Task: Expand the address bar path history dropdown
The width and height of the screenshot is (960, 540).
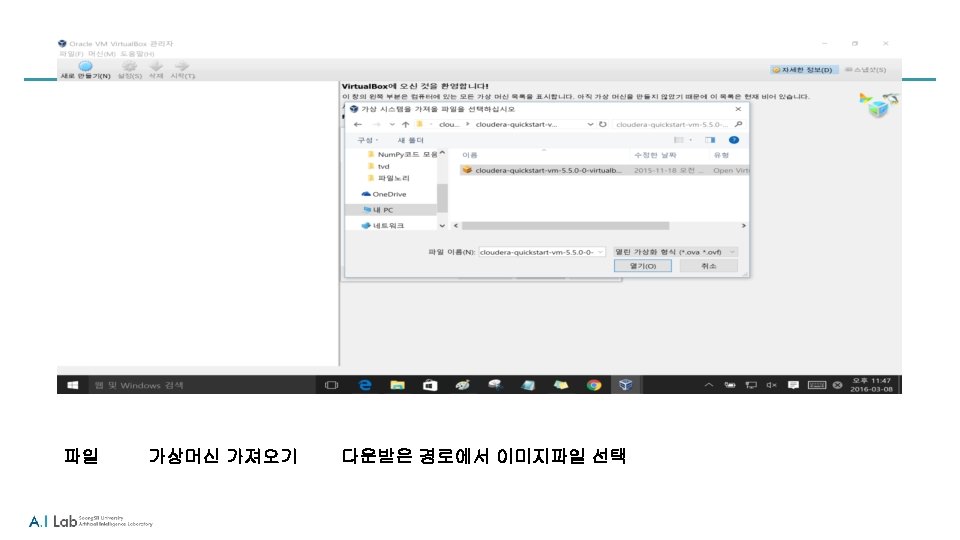Action: (590, 124)
